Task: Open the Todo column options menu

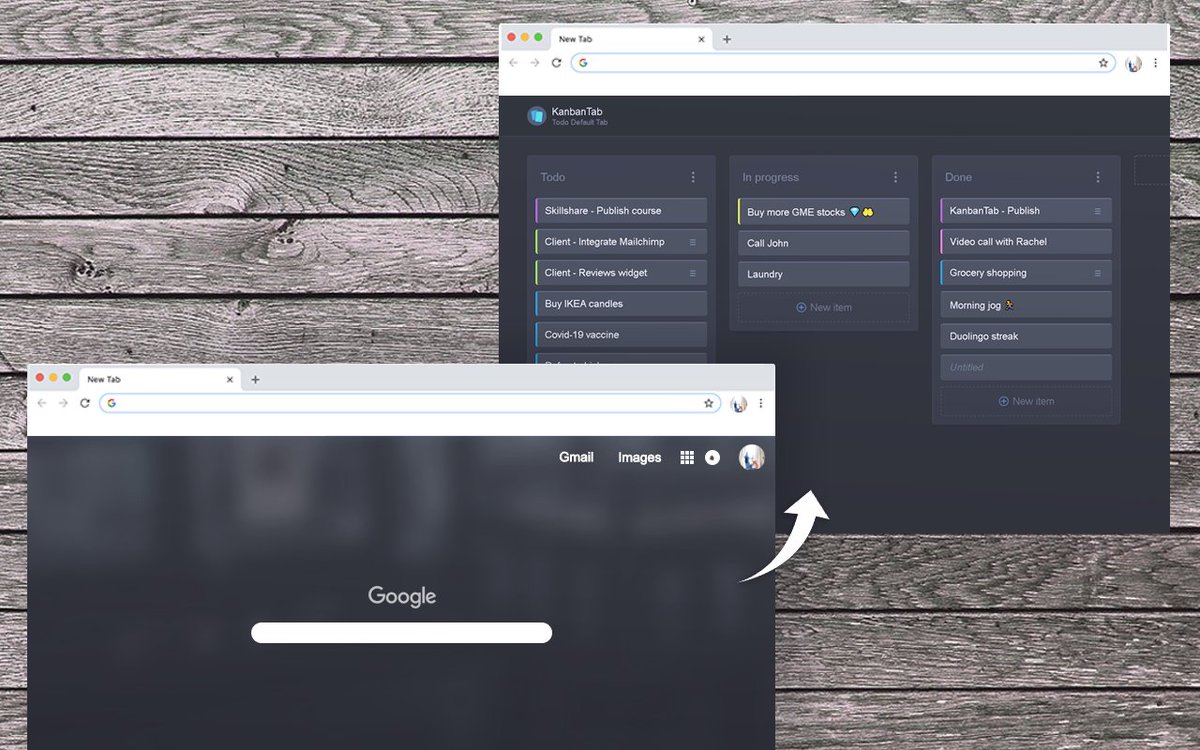Action: pyautogui.click(x=693, y=177)
